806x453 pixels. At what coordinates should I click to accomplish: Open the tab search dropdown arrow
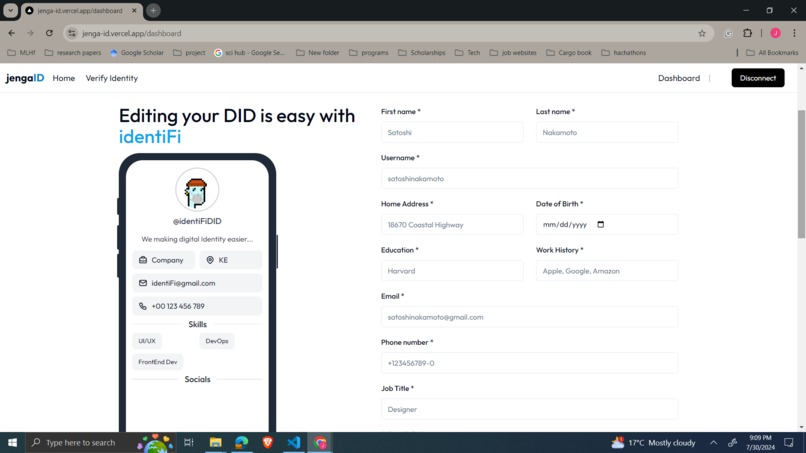click(x=10, y=10)
